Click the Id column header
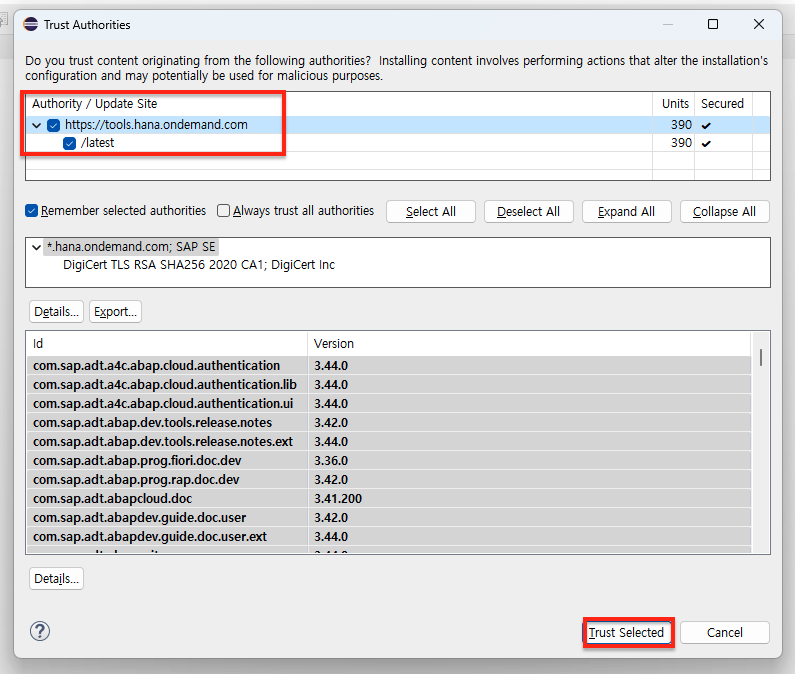The image size is (795, 674). (x=167, y=343)
